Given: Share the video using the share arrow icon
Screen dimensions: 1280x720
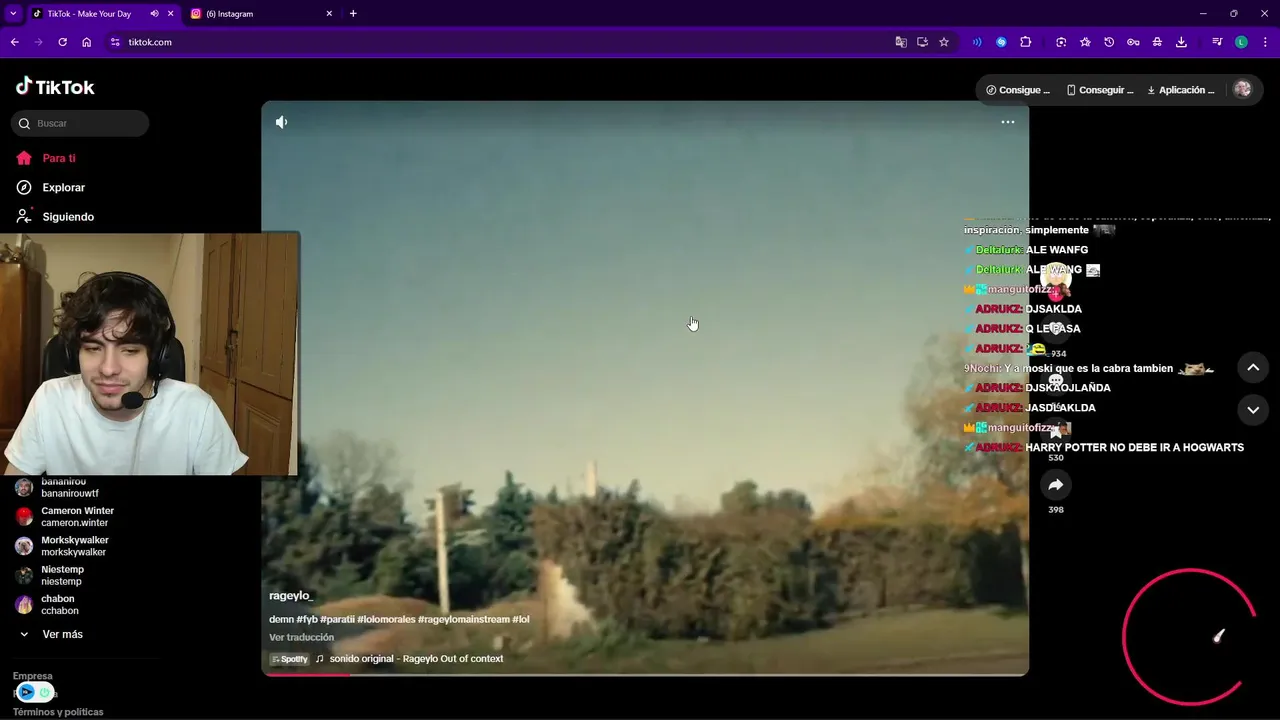Looking at the screenshot, I should coord(1056,485).
